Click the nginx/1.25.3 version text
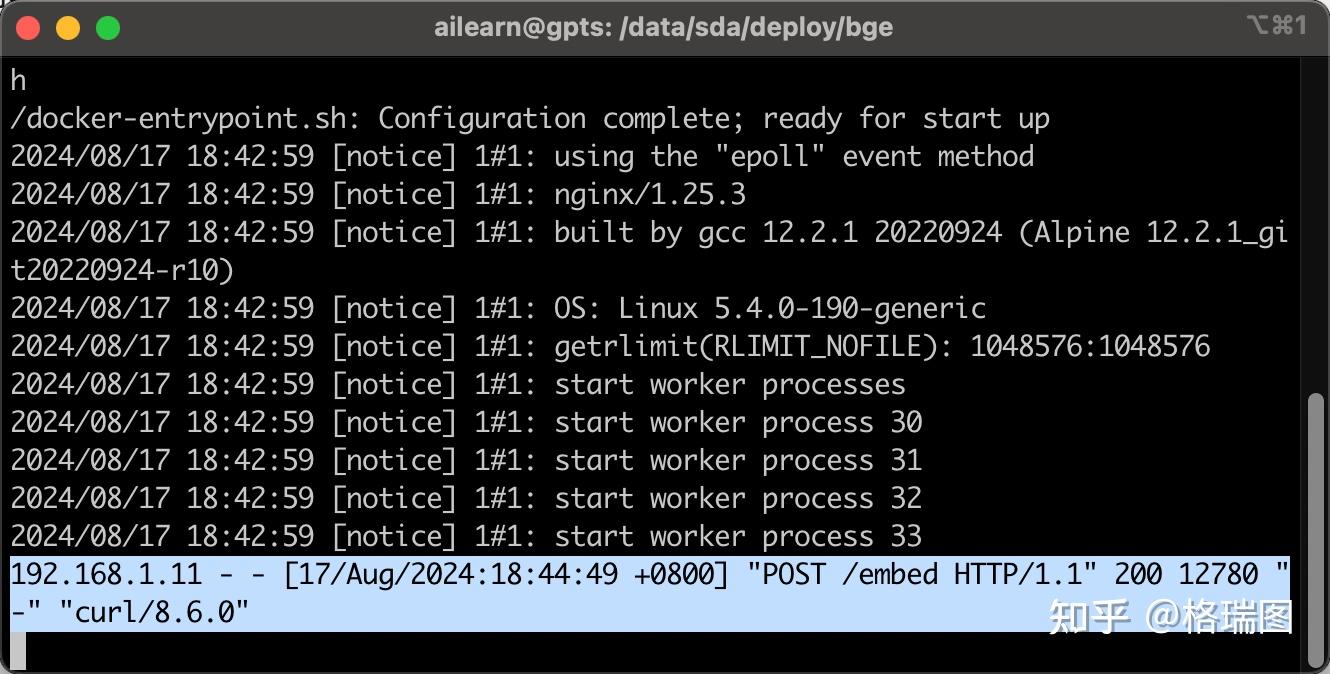The width and height of the screenshot is (1330, 674). point(650,194)
